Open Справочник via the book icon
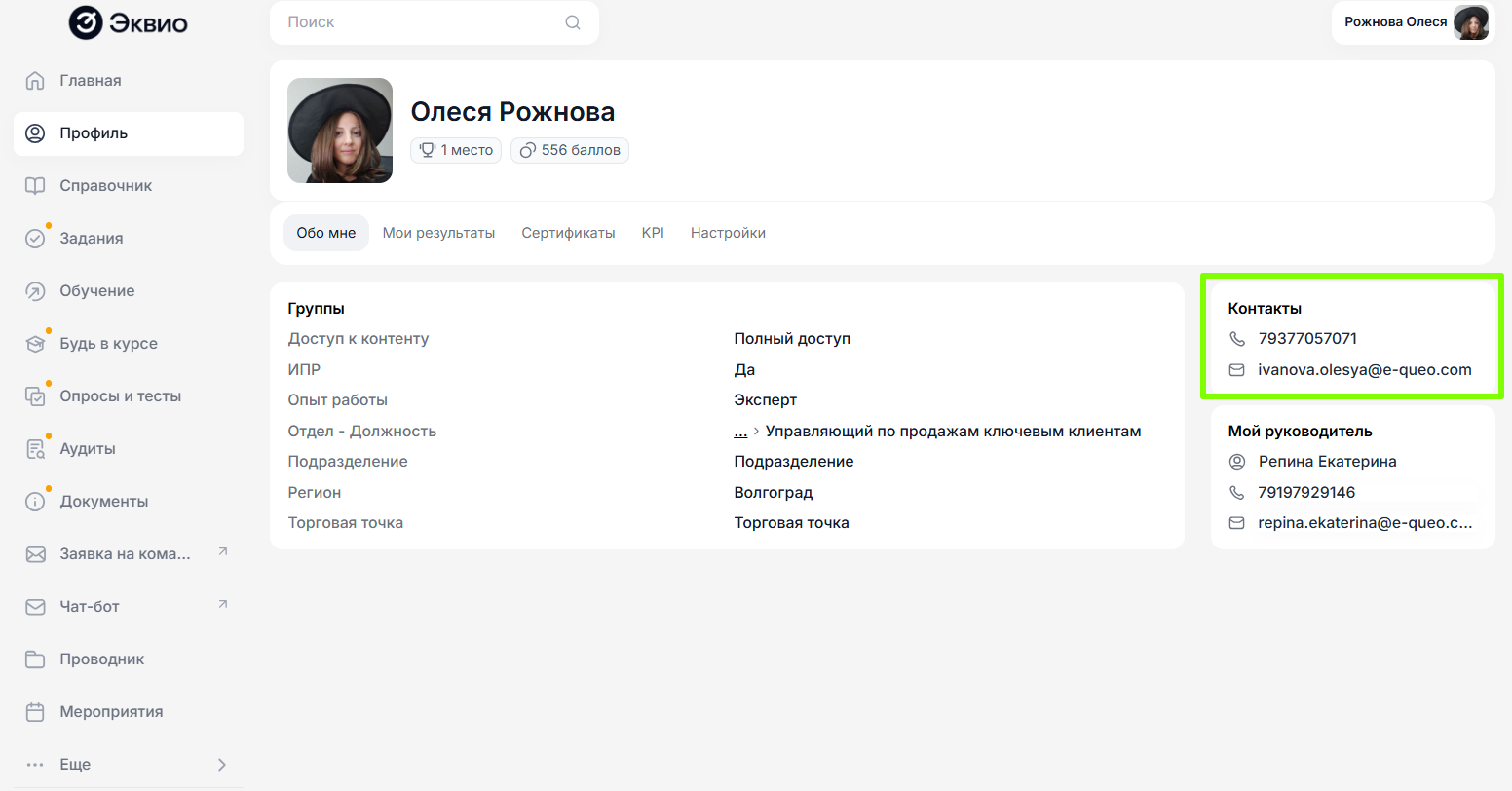 pyautogui.click(x=35, y=186)
